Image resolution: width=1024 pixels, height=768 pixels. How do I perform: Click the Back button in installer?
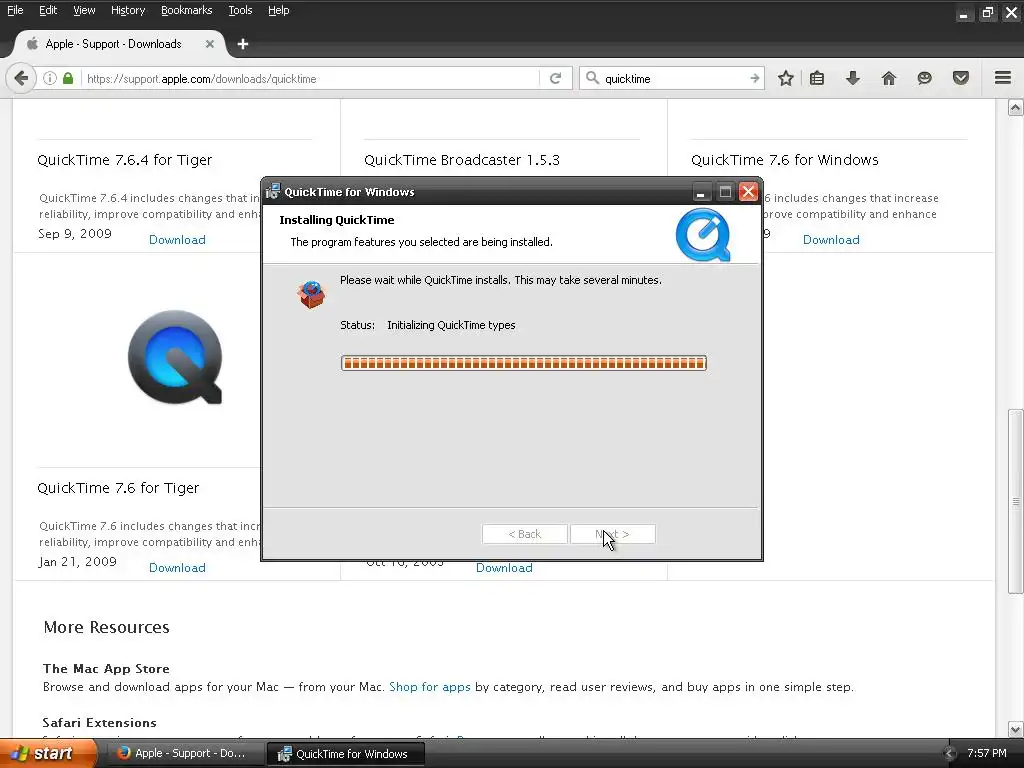click(524, 534)
